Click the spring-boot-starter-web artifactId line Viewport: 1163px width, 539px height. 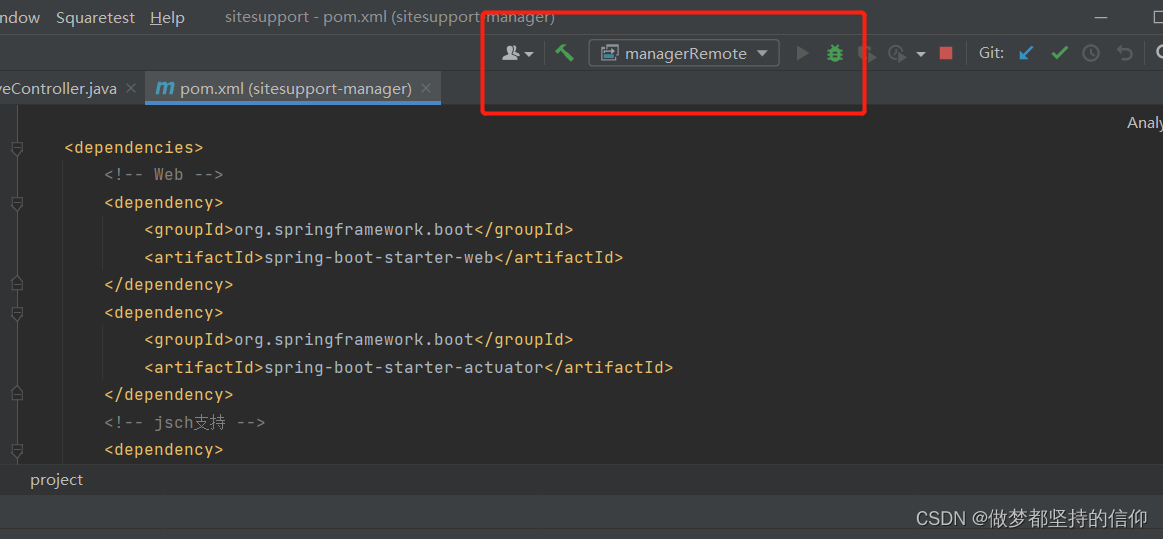(x=383, y=257)
